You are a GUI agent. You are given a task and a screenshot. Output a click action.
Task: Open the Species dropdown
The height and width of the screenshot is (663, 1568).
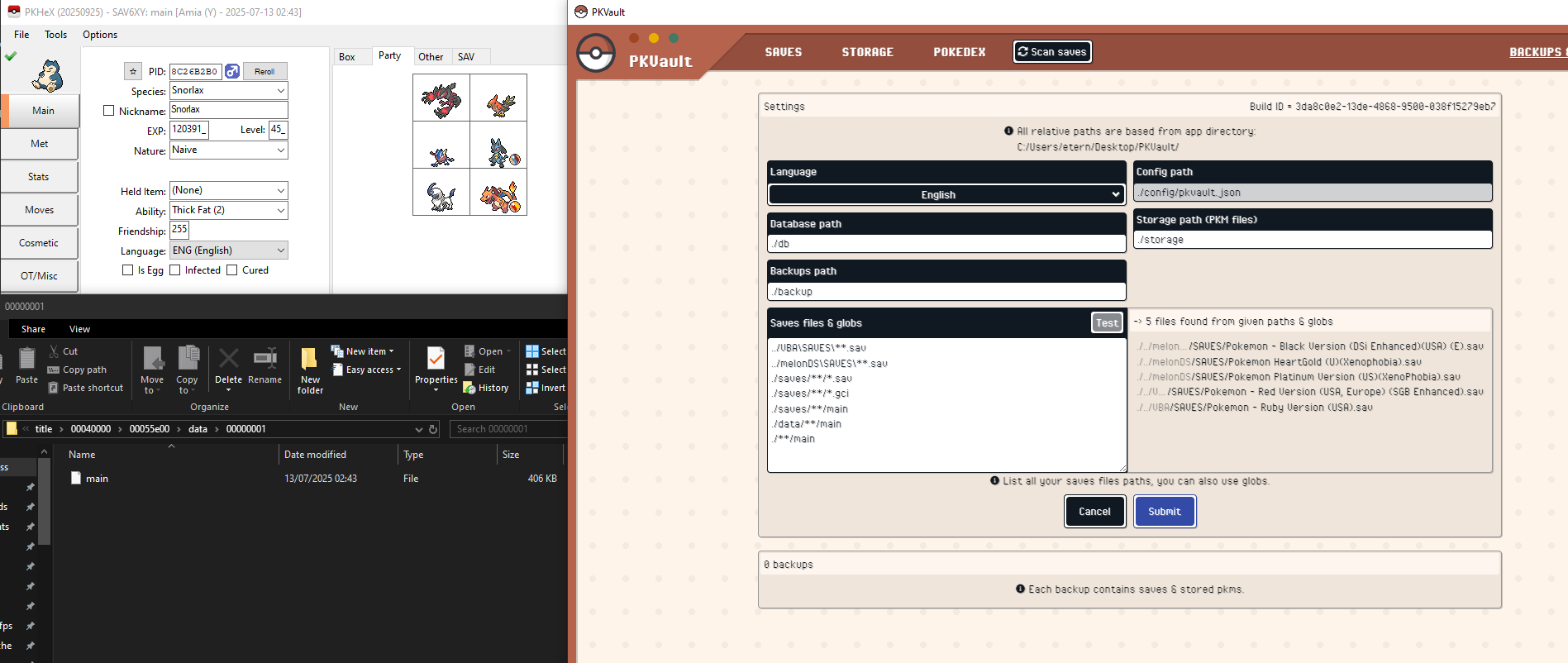click(280, 91)
